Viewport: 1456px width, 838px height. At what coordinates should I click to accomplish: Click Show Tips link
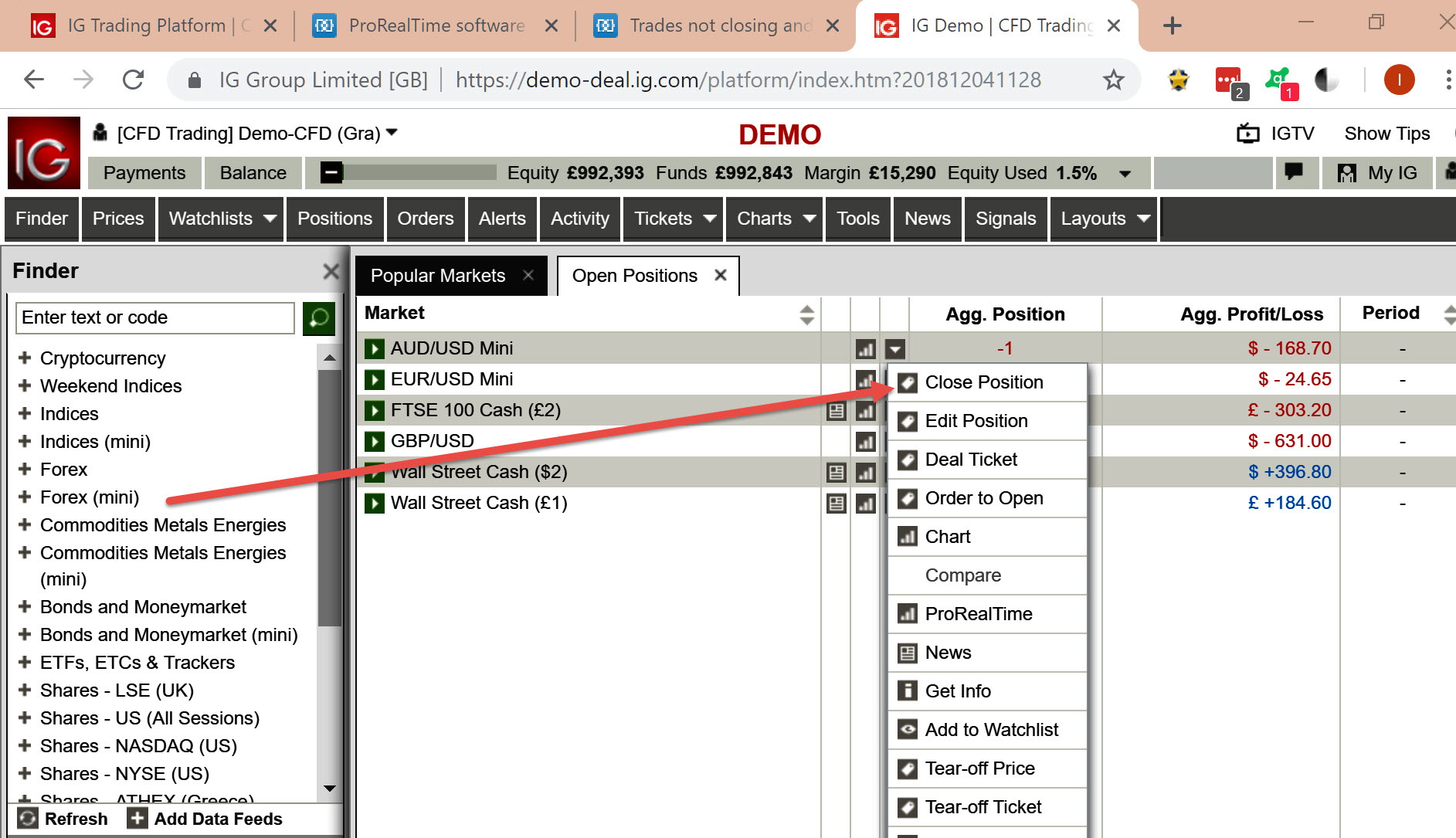pyautogui.click(x=1387, y=134)
